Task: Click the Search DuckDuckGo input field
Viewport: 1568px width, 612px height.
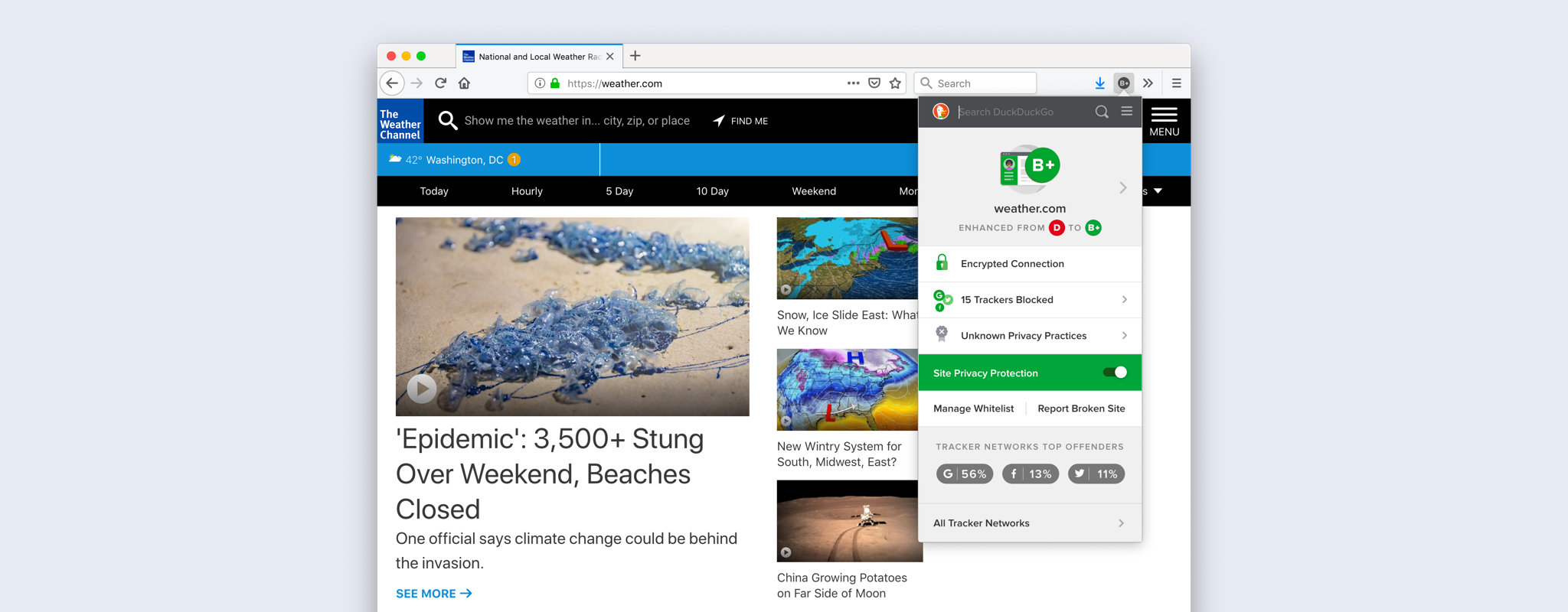Action: 1022,112
